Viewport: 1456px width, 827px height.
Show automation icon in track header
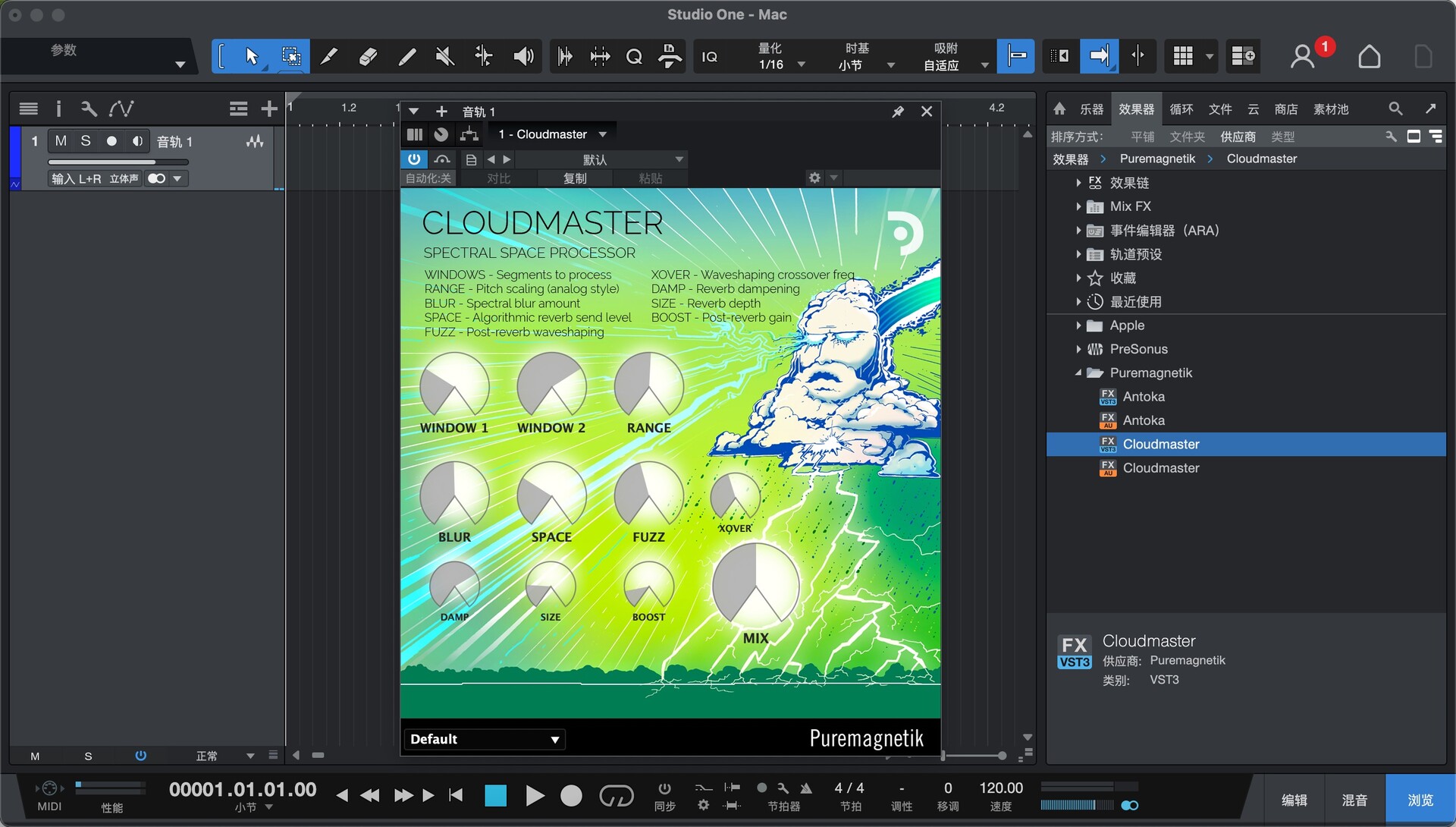[121, 109]
